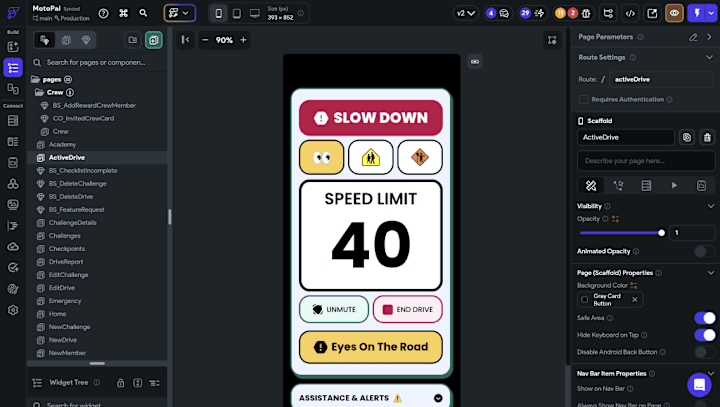The height and width of the screenshot is (407, 720).
Task: Collapse the pages folder
Action: coord(35,79)
